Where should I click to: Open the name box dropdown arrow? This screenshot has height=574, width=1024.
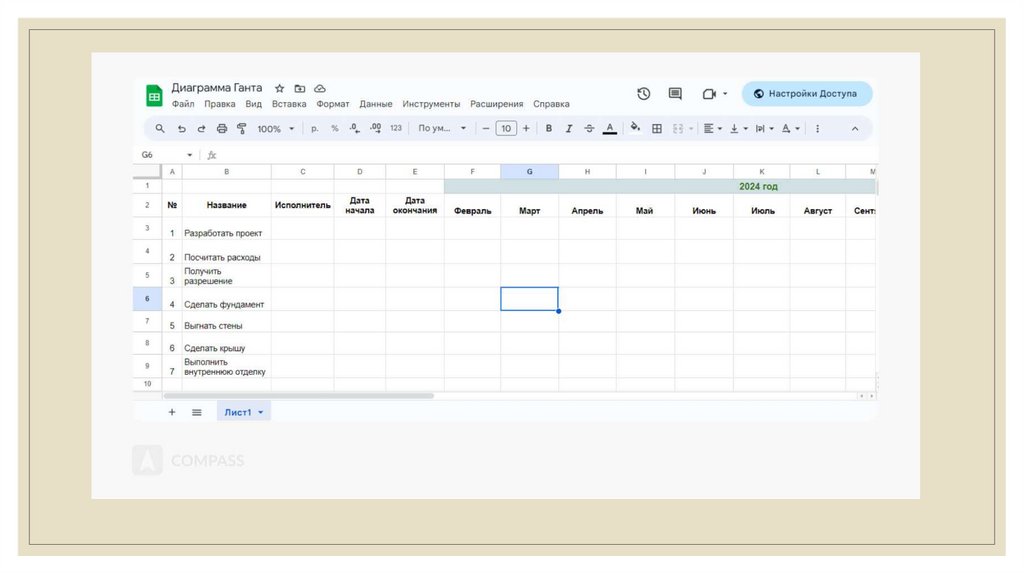tap(189, 155)
